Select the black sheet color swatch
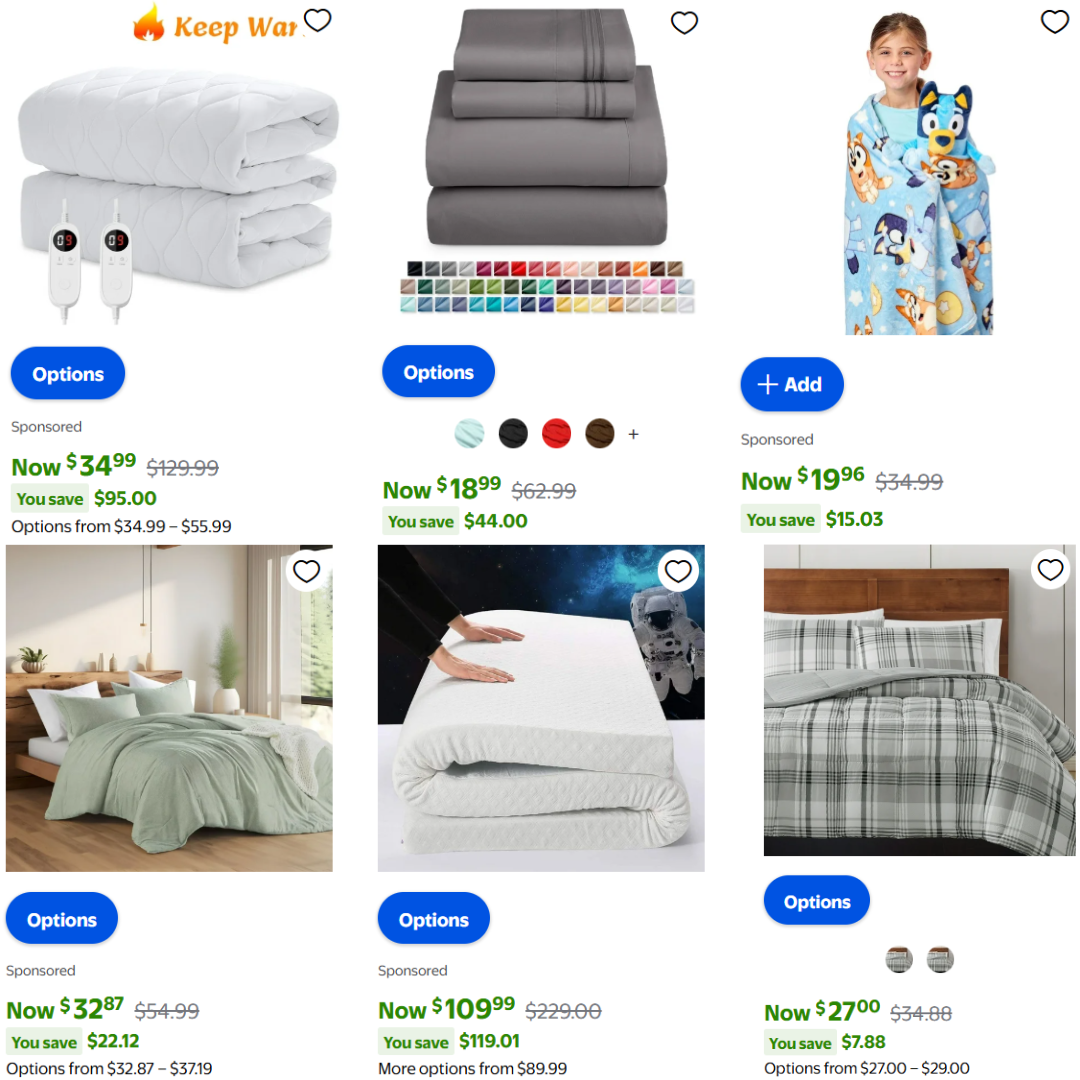 tap(513, 434)
